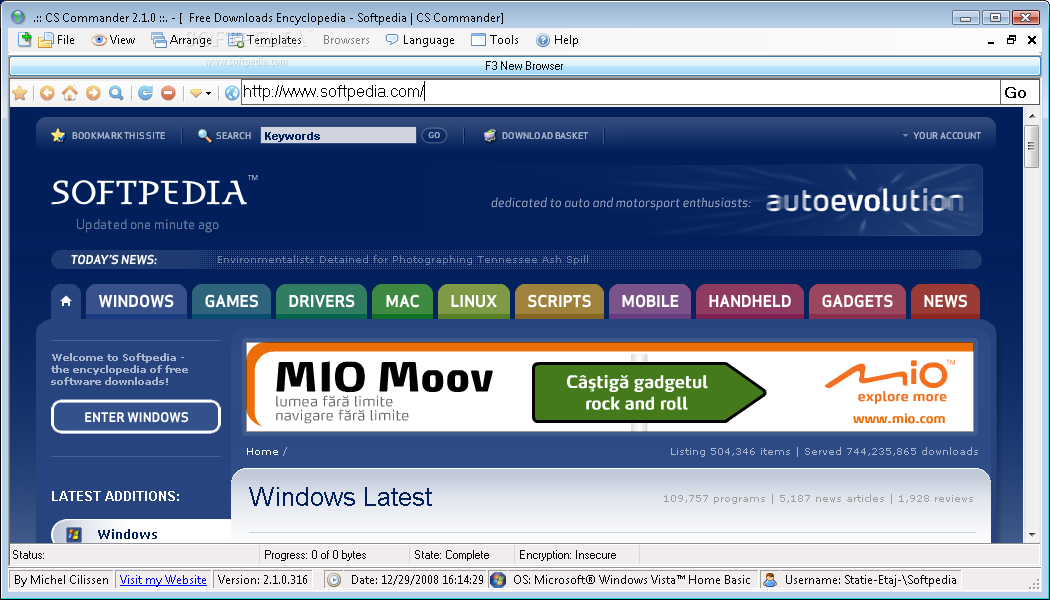
Task: Click the MIO Moov advertisement banner
Action: (609, 387)
